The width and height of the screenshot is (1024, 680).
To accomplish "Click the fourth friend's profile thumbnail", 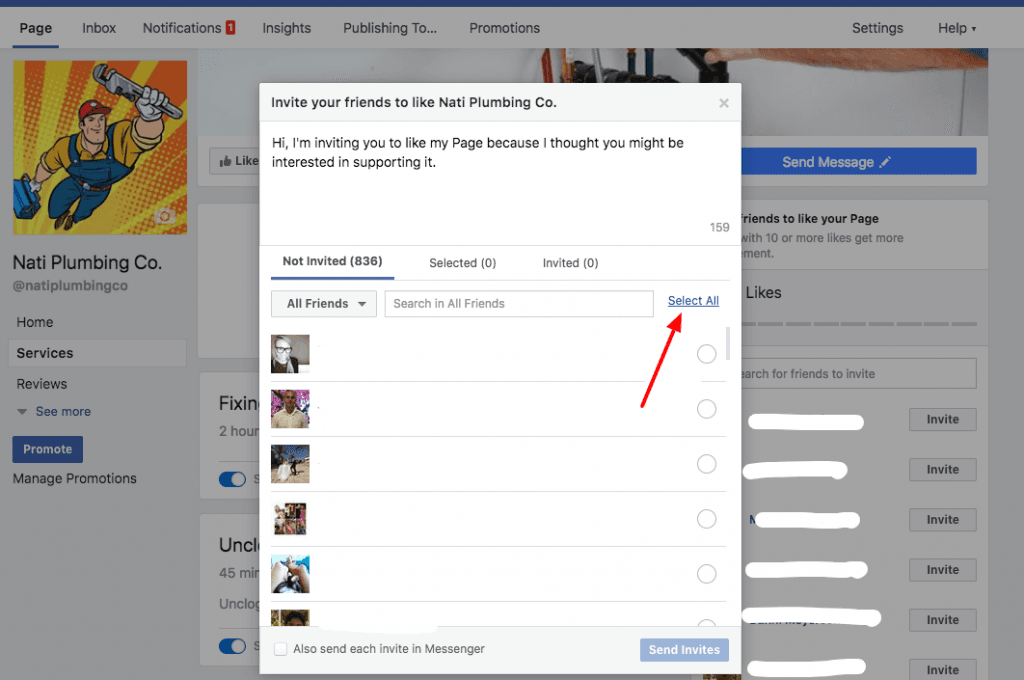I will point(290,519).
